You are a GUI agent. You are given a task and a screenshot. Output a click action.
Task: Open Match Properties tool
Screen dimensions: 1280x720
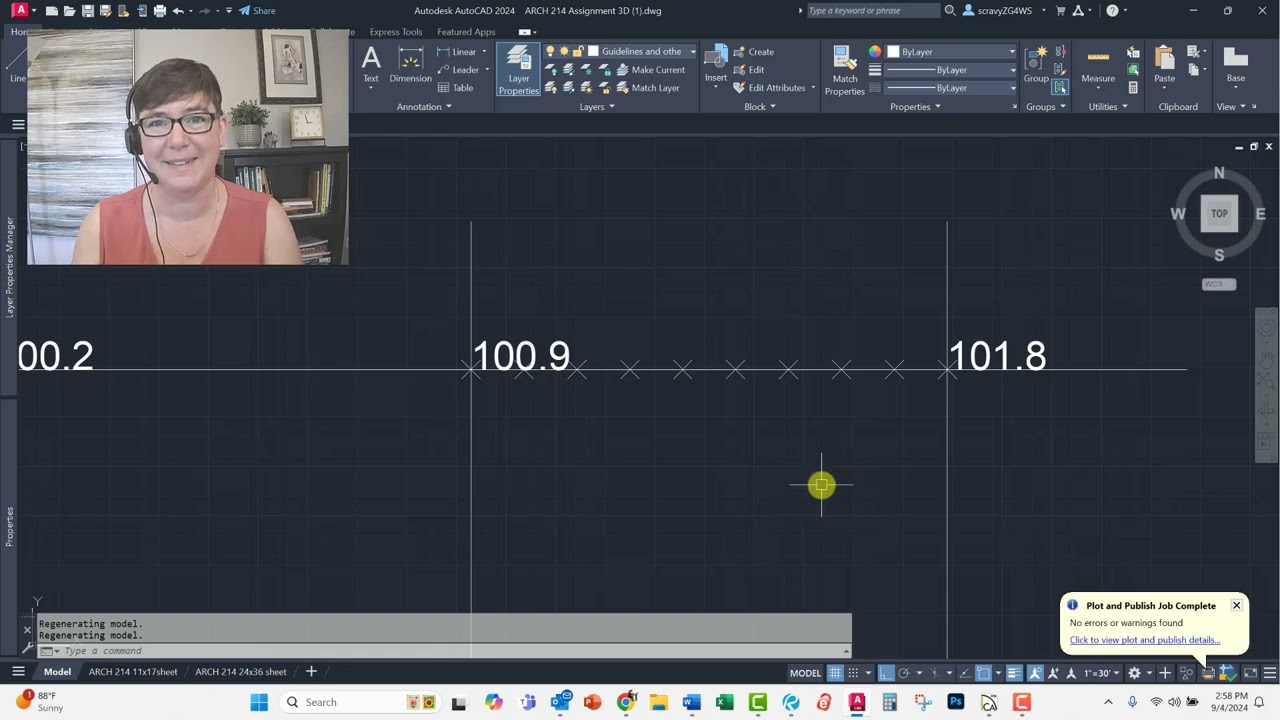(x=845, y=70)
